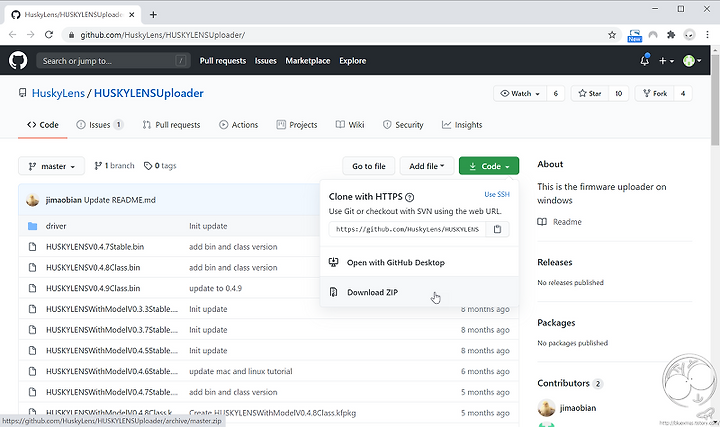Open the notifications bell
720x427 pixels.
click(x=645, y=60)
